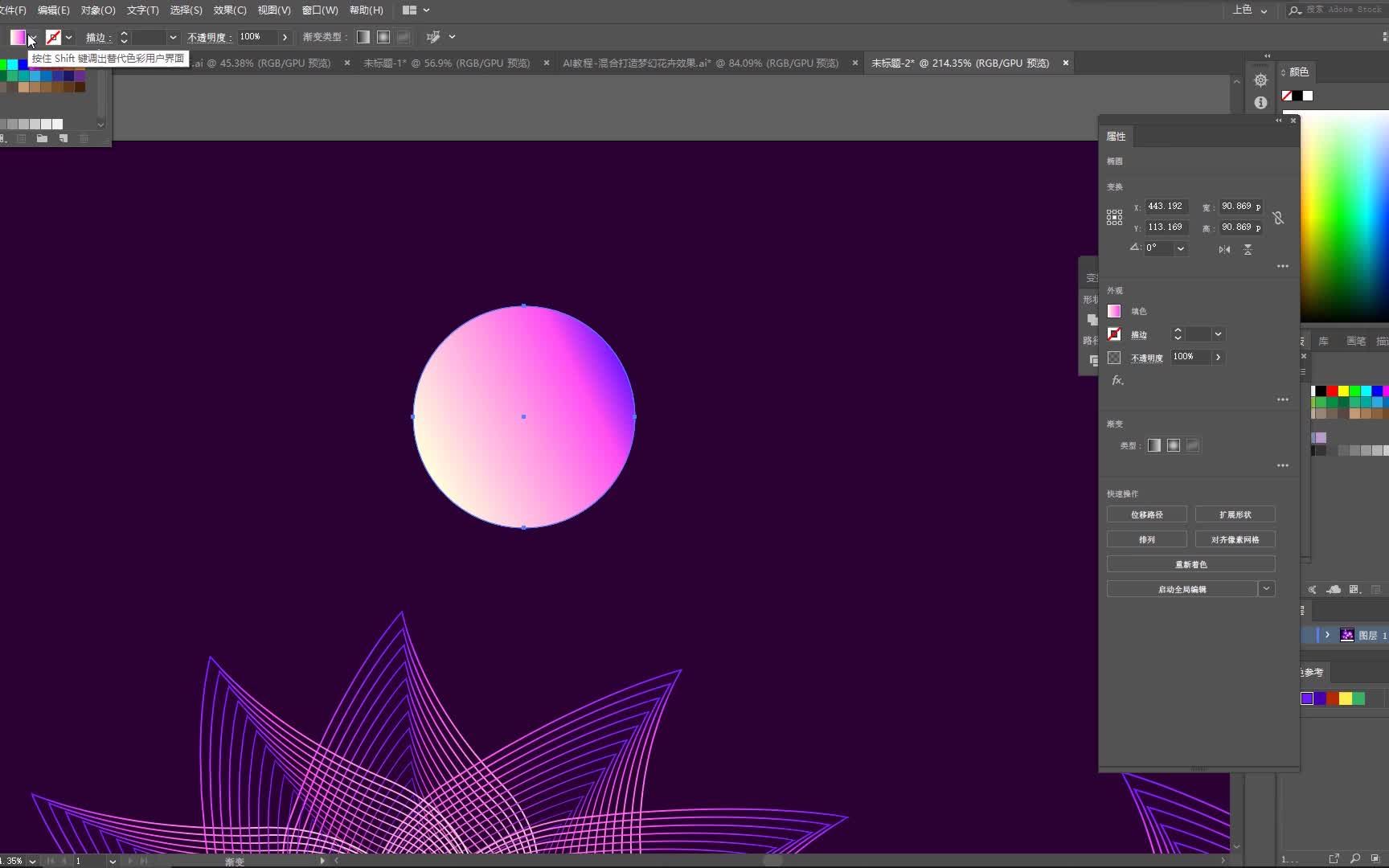Expand the 不透明度 slider arrow in 属性 panel
The height and width of the screenshot is (868, 1389).
tap(1218, 357)
